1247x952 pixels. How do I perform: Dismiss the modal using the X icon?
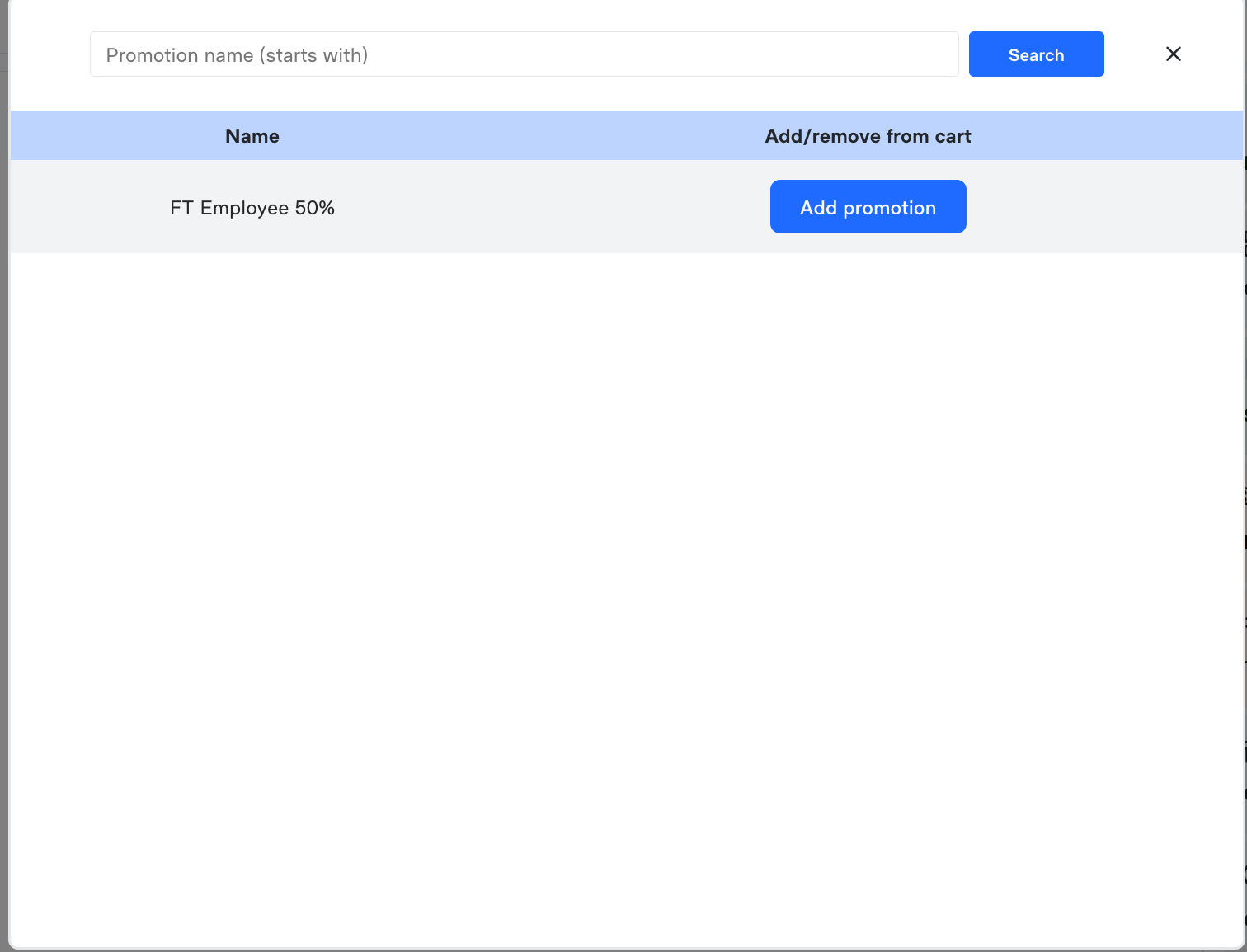1173,54
